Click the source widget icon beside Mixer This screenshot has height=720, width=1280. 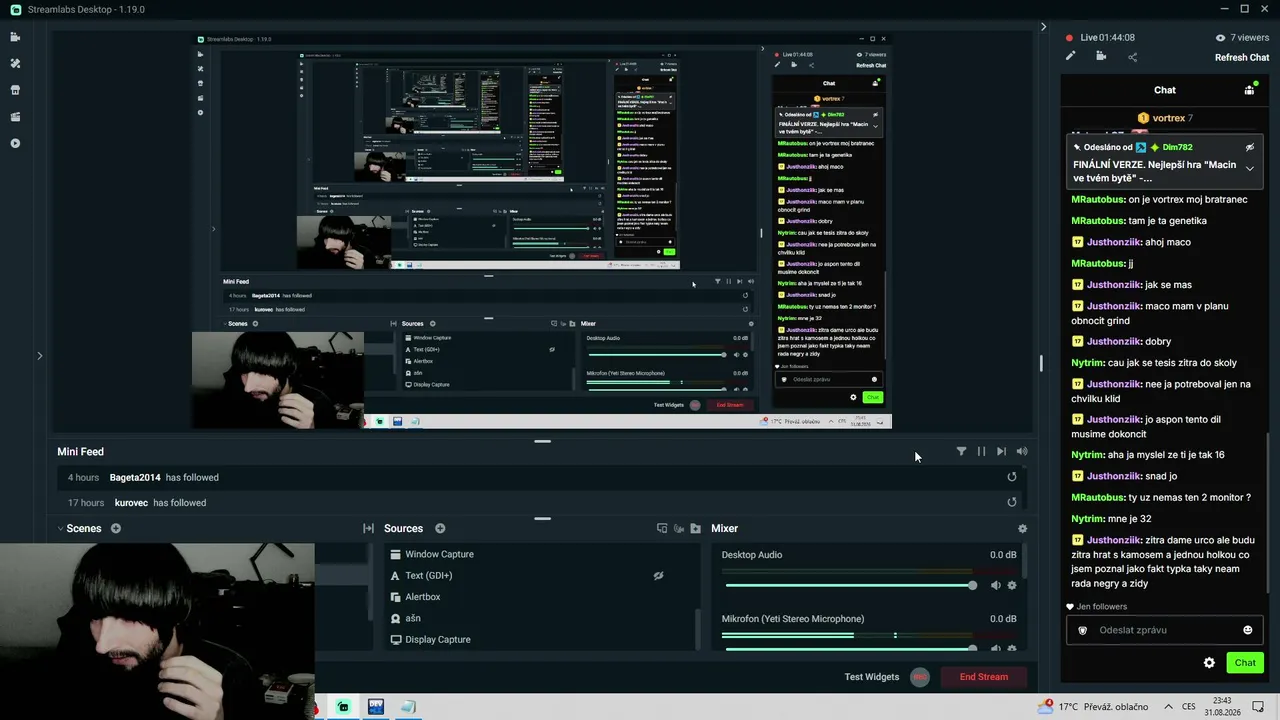pos(661,528)
